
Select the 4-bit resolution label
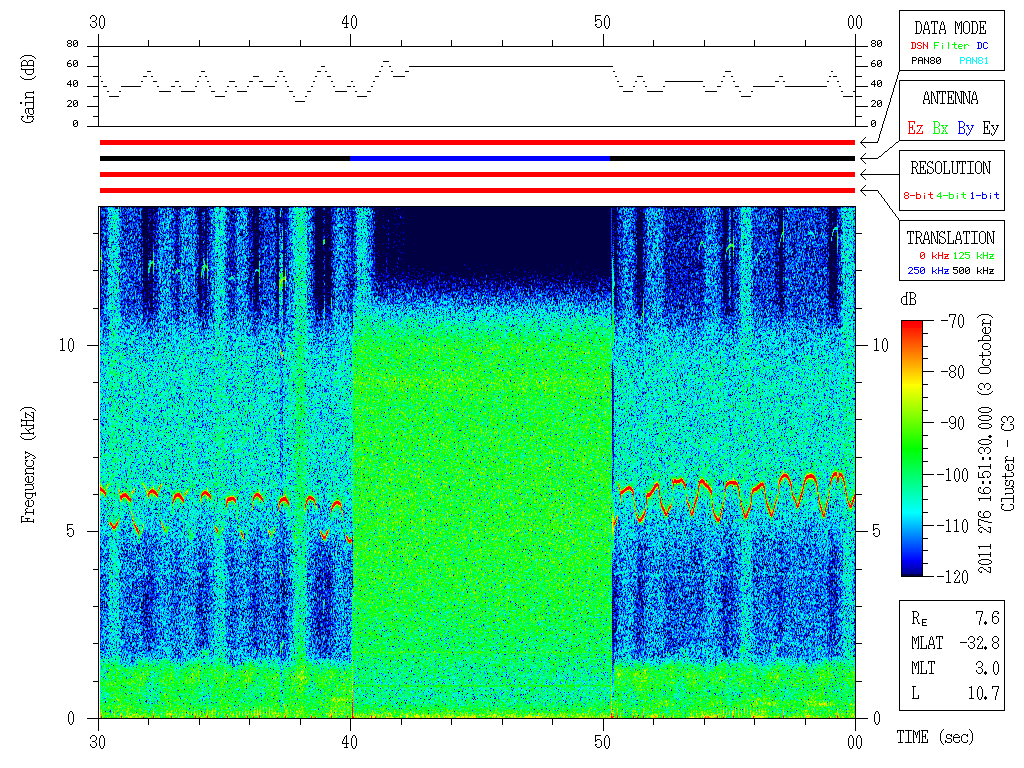(951, 196)
